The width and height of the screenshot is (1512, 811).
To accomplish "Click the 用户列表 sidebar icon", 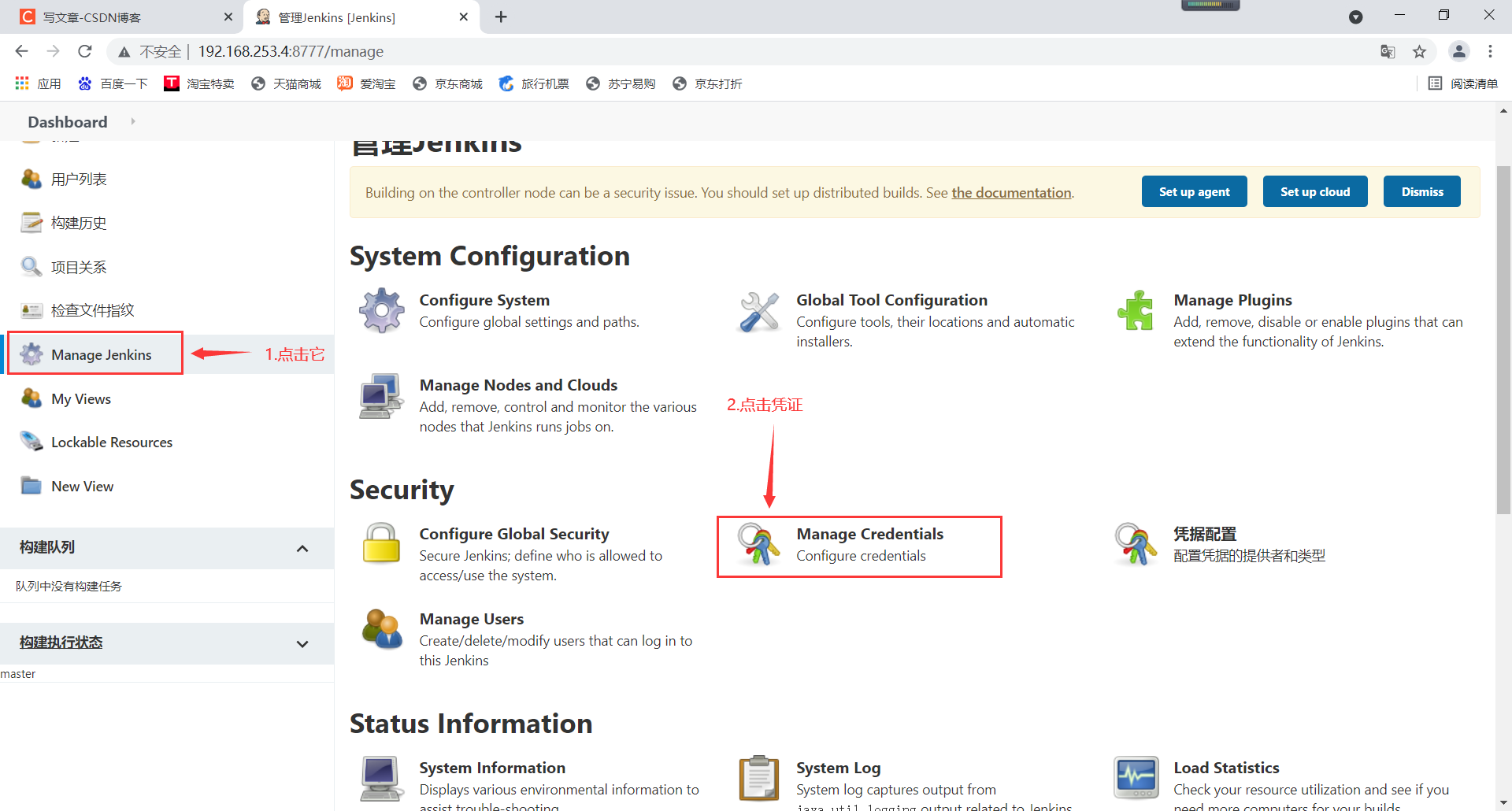I will [x=31, y=179].
